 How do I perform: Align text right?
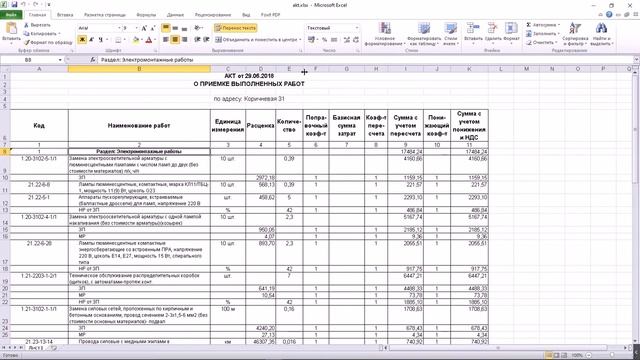(x=184, y=40)
